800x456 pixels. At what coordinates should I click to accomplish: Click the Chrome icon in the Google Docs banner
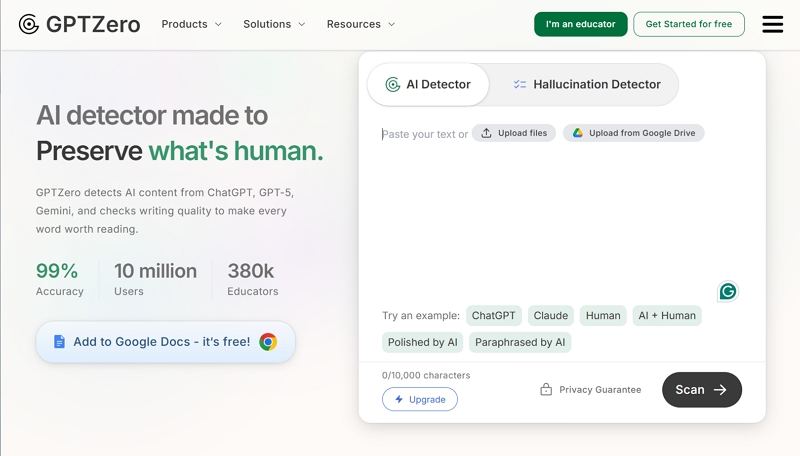pyautogui.click(x=268, y=342)
